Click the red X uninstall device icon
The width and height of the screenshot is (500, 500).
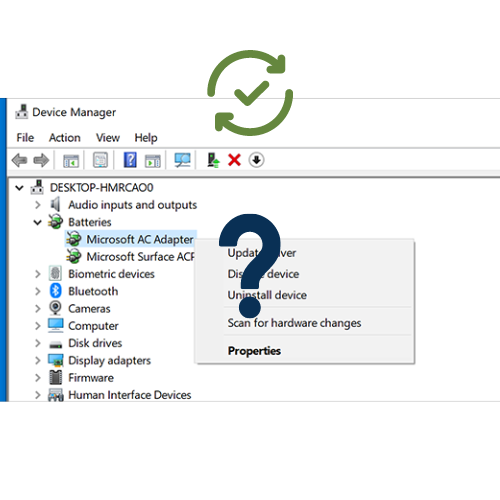[234, 160]
